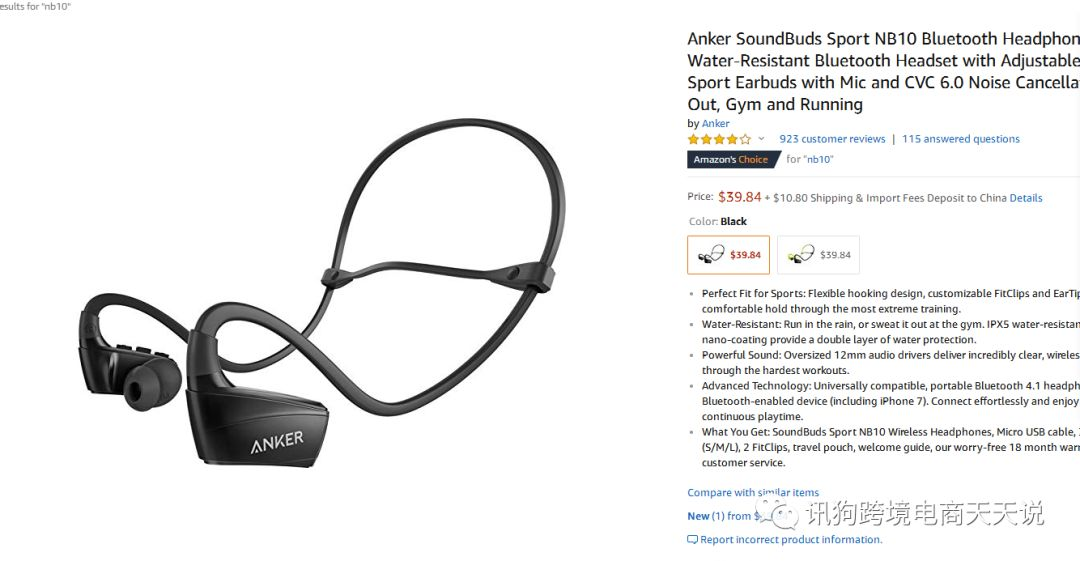Viewport: 1080px width, 561px height.
Task: Select the green color variant swatch
Action: (x=818, y=255)
